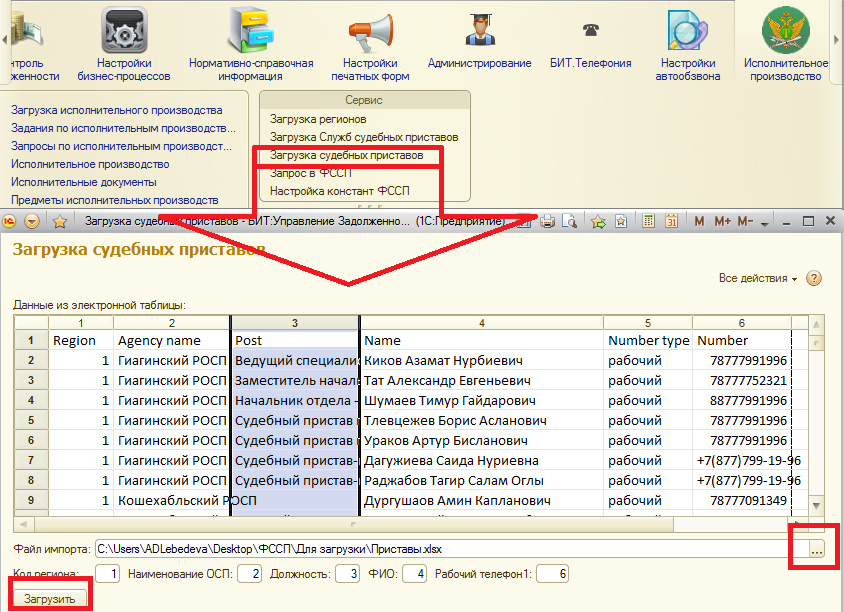This screenshot has height=612, width=844.
Task: Open the 1C main menu dropdown arrow
Action: (x=32, y=221)
